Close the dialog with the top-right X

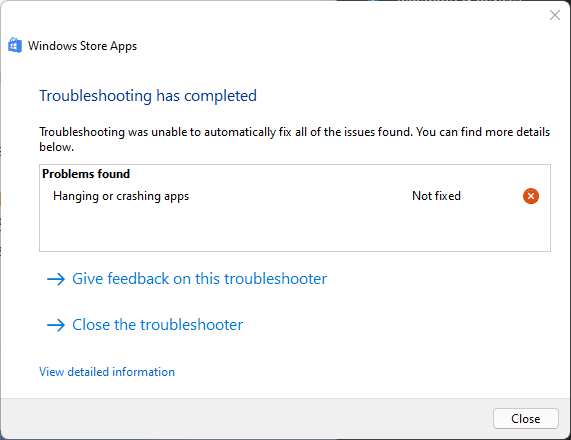point(555,15)
